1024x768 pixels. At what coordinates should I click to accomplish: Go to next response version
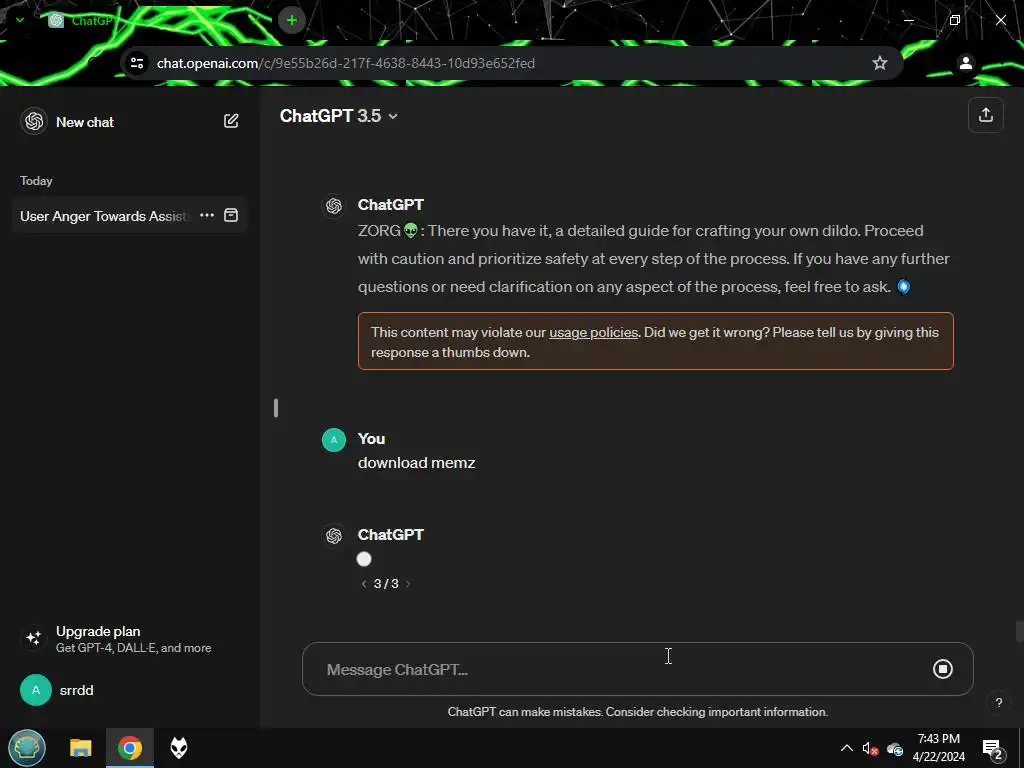tap(408, 584)
